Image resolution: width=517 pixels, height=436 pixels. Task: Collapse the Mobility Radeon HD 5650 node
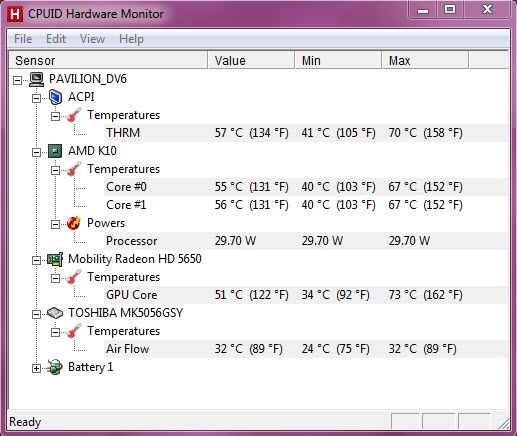36,260
